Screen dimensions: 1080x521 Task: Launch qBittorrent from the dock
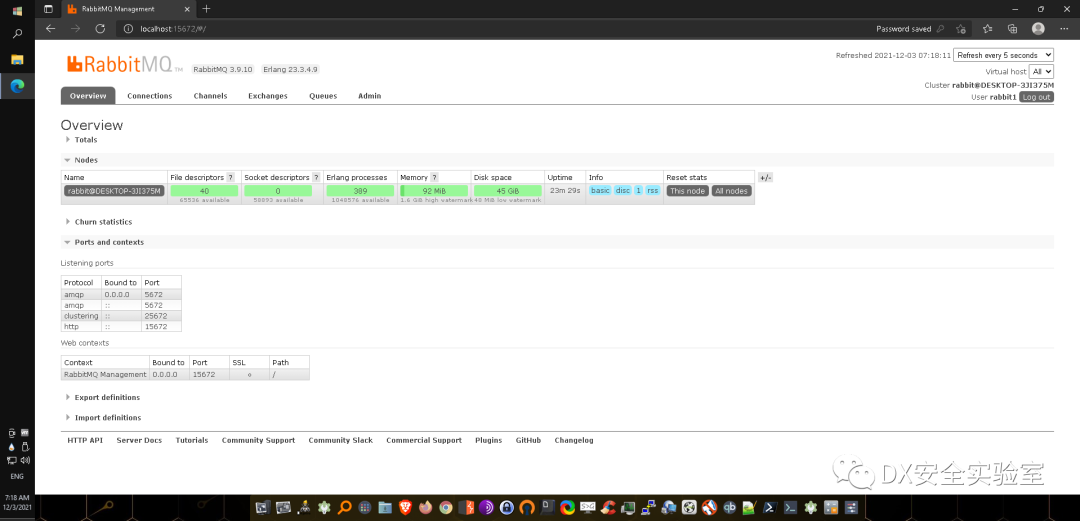[x=729, y=508]
